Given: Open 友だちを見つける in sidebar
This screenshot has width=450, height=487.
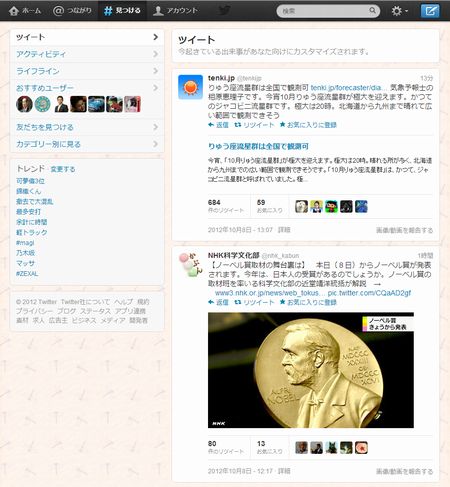Looking at the screenshot, I should (x=87, y=127).
